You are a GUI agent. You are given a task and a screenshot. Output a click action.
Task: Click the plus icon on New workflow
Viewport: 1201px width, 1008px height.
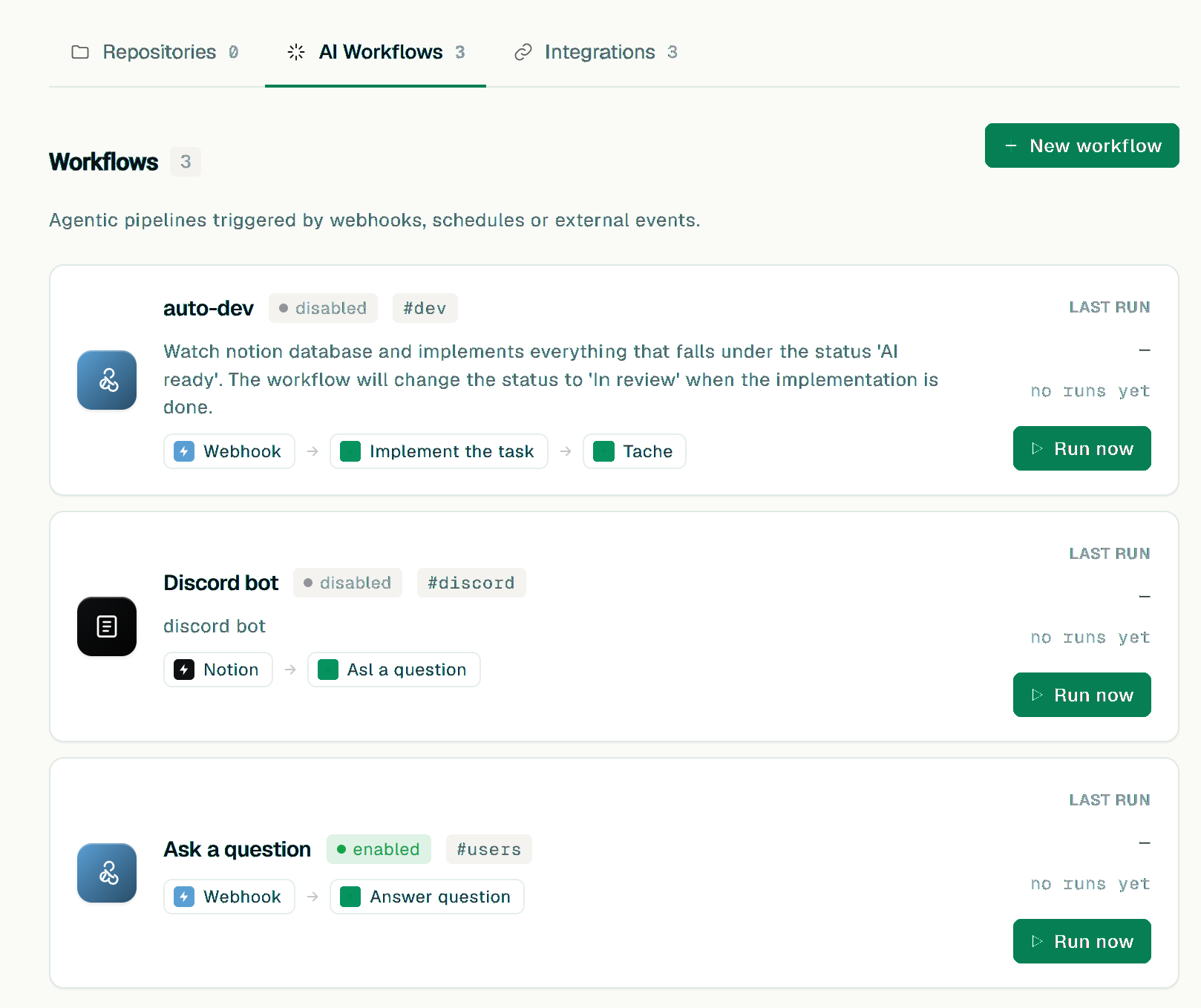1011,145
